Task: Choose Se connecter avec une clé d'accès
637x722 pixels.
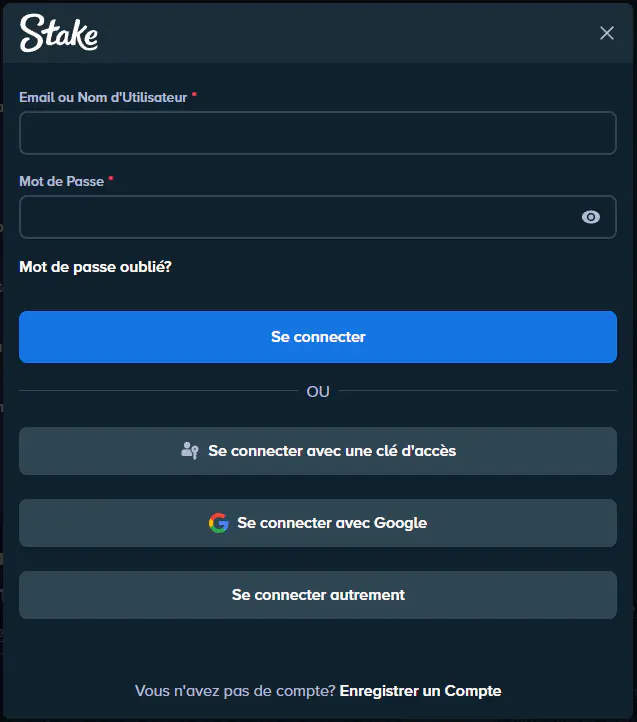Action: pos(331,451)
